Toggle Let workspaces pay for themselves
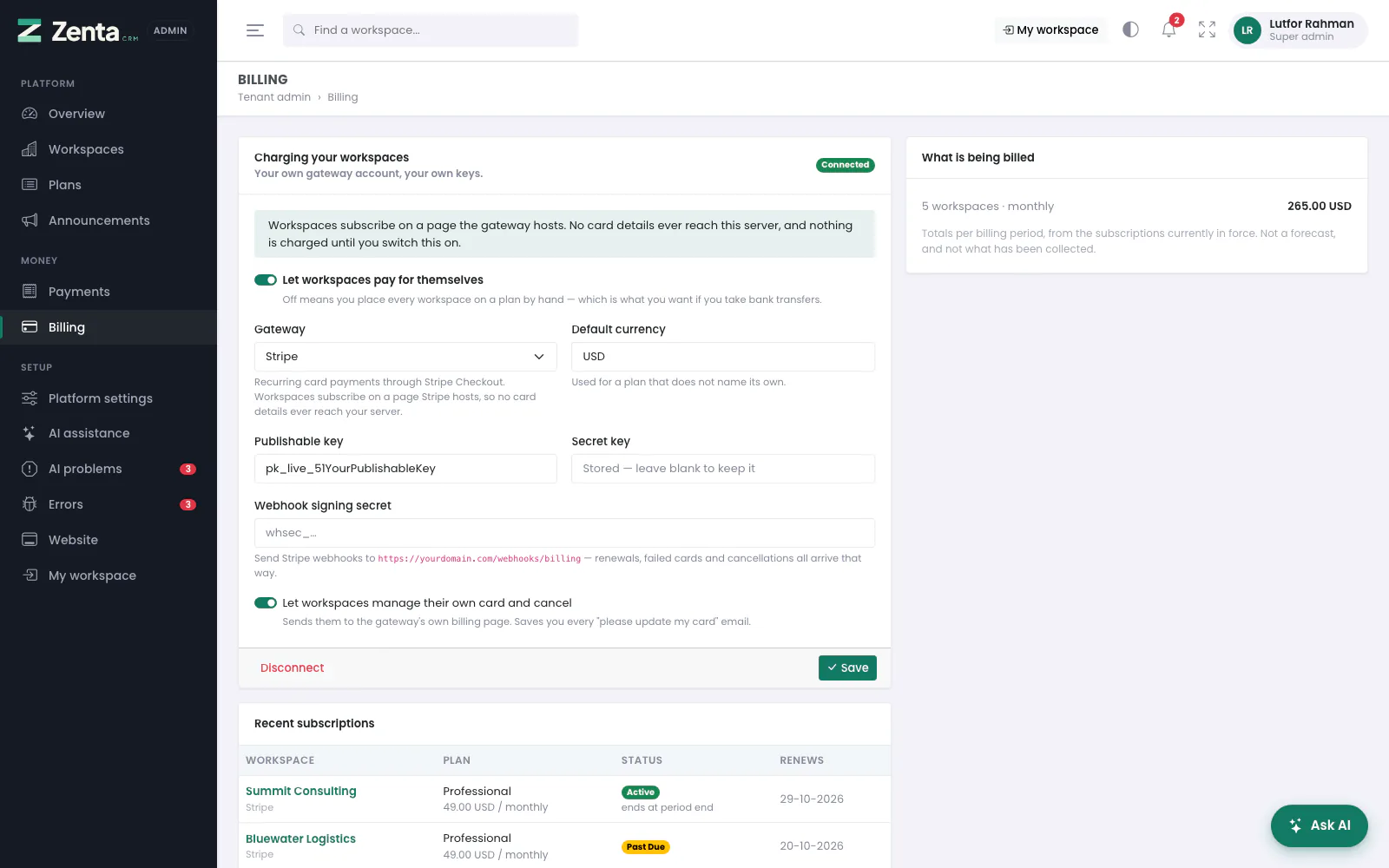Image resolution: width=1389 pixels, height=868 pixels. [266, 279]
